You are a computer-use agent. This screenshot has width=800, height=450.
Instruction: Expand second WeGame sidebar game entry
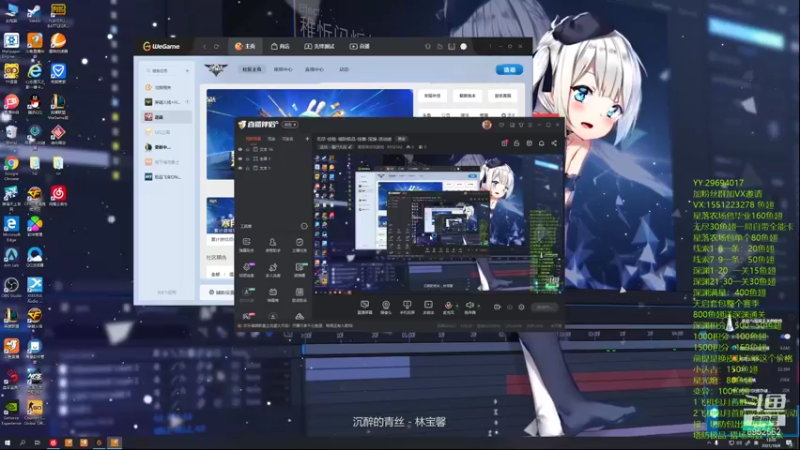pos(187,102)
